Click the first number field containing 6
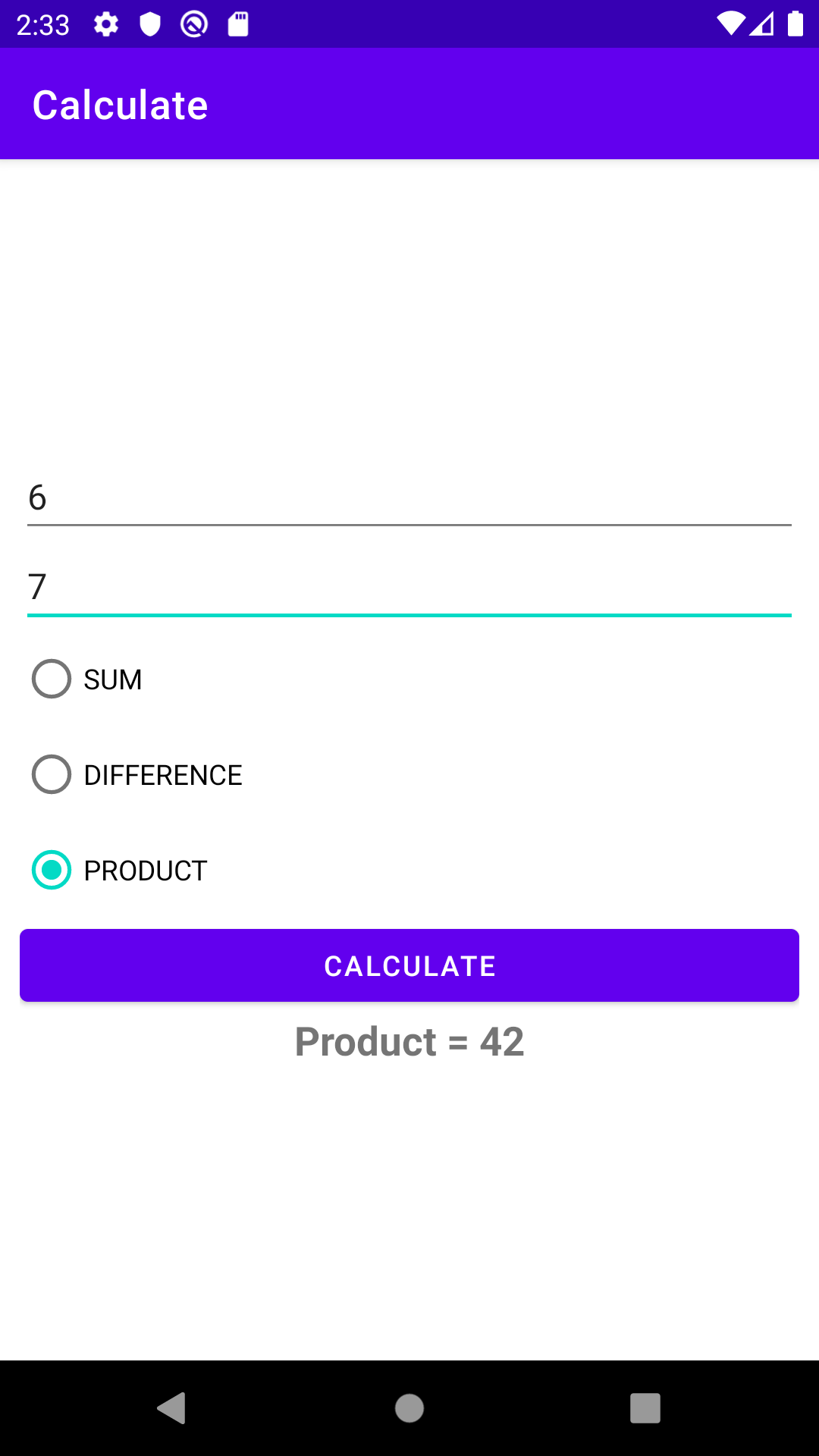Image resolution: width=819 pixels, height=1456 pixels. click(x=409, y=499)
